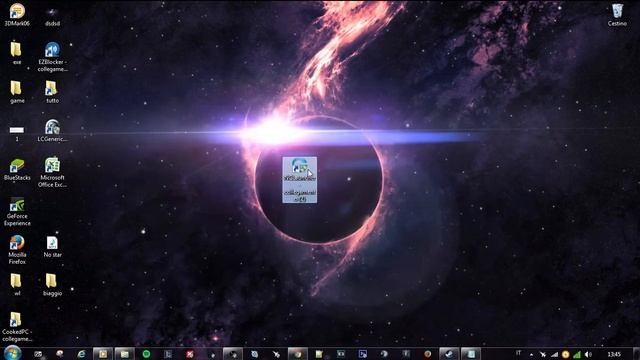Open Windows Media Player taskbar button
640x360 pixels.
click(102, 354)
